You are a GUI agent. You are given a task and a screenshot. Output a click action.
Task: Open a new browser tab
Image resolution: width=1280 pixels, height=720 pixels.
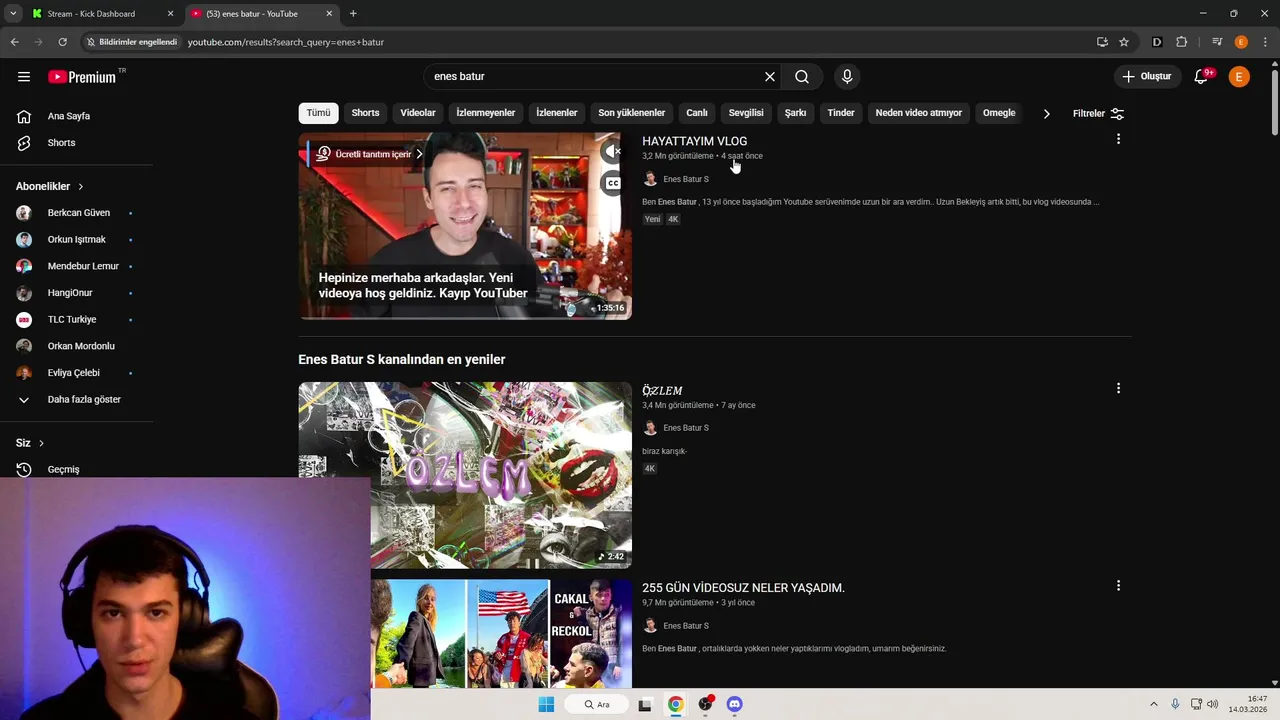(x=353, y=14)
